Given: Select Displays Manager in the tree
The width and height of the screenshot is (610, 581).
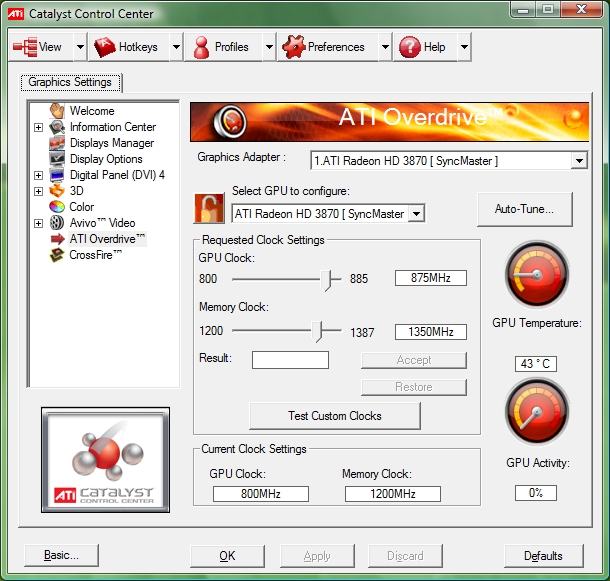Looking at the screenshot, I should [112, 143].
